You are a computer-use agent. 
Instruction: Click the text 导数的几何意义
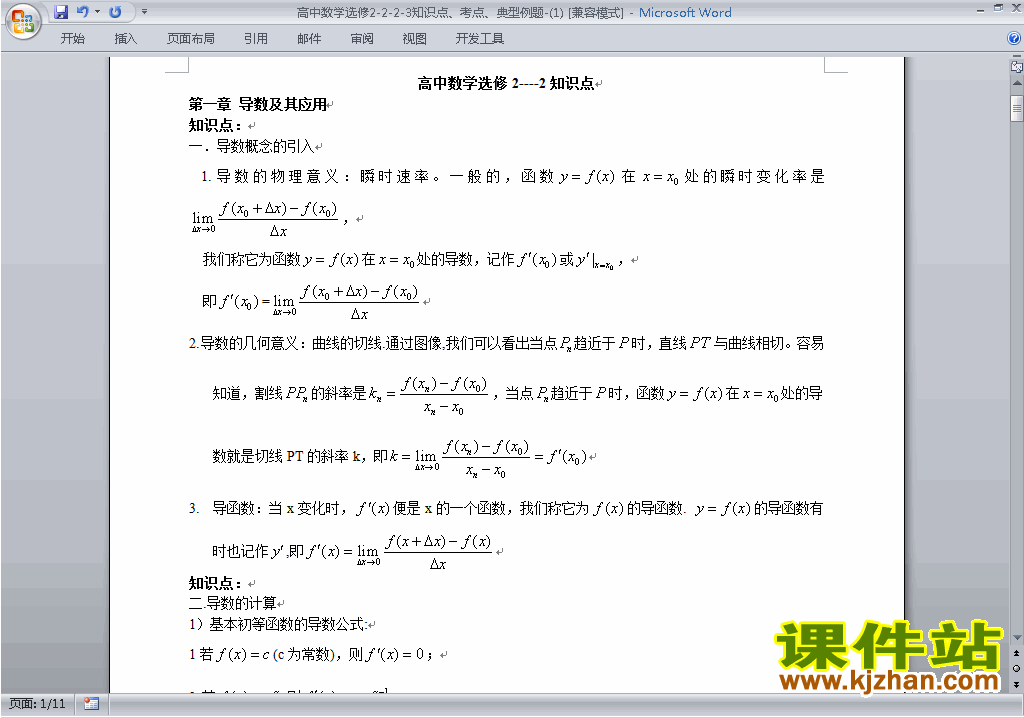click(249, 343)
